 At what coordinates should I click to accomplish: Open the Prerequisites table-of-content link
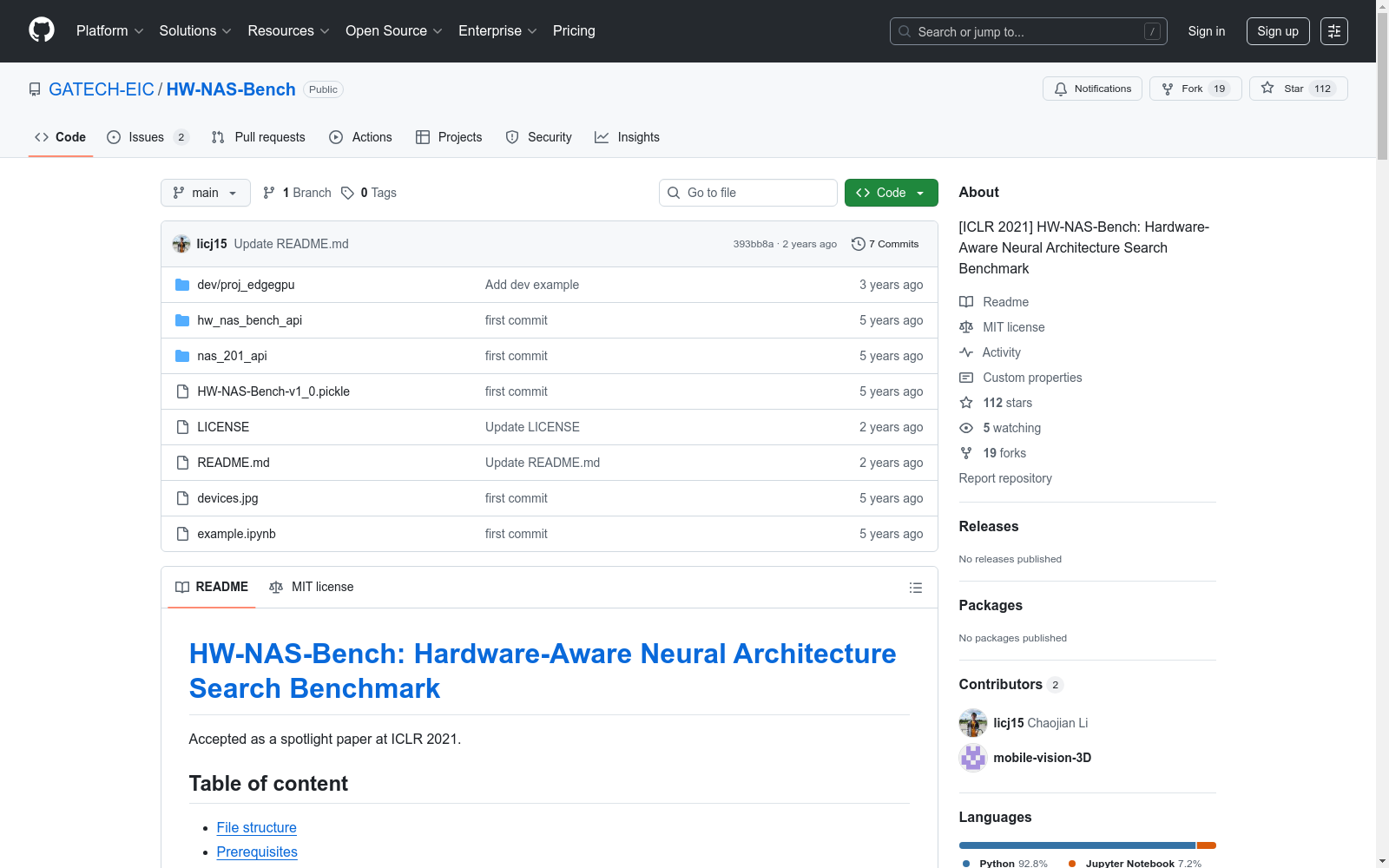pos(257,852)
